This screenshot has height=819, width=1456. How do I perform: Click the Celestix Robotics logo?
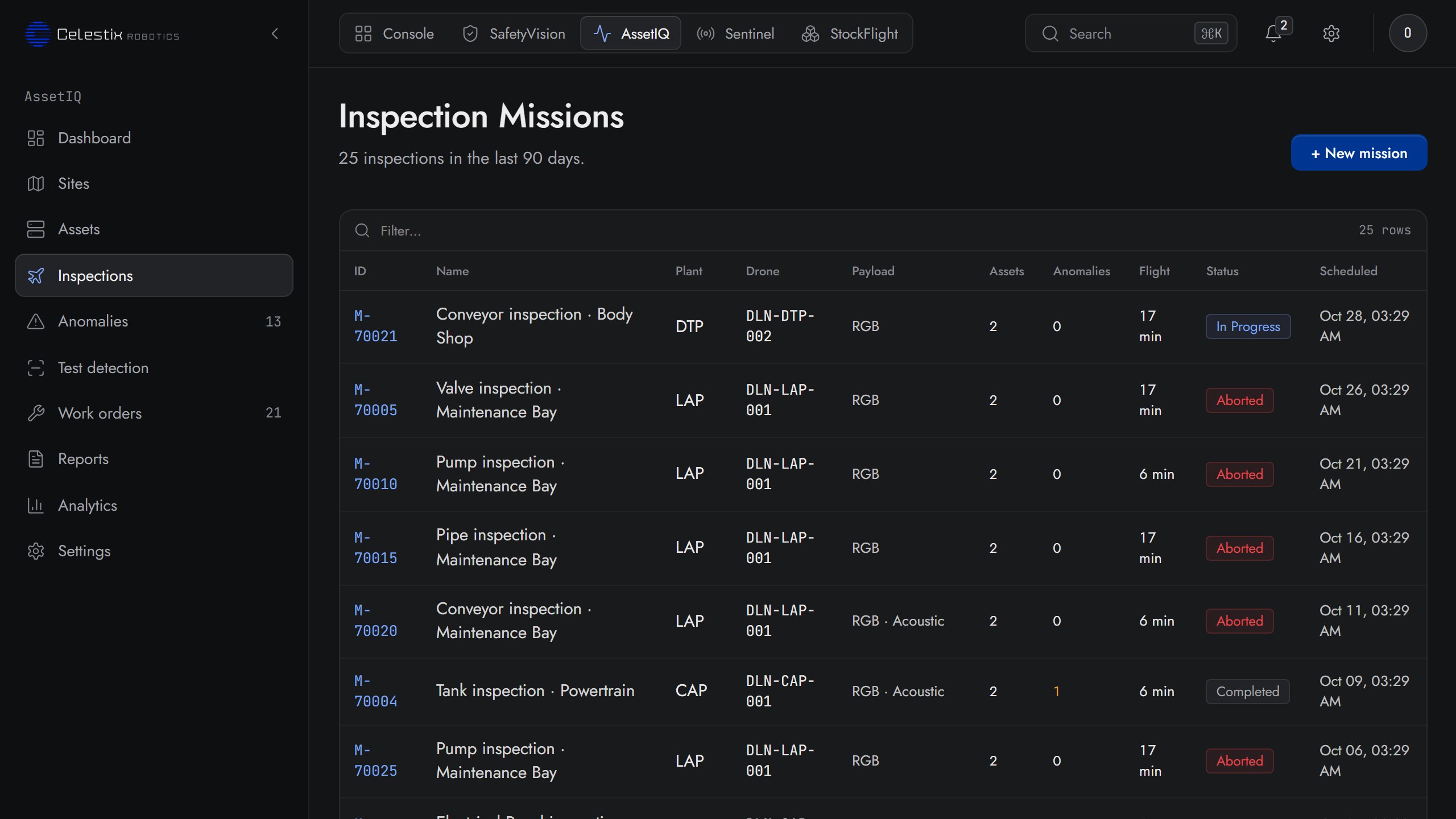tap(102, 34)
